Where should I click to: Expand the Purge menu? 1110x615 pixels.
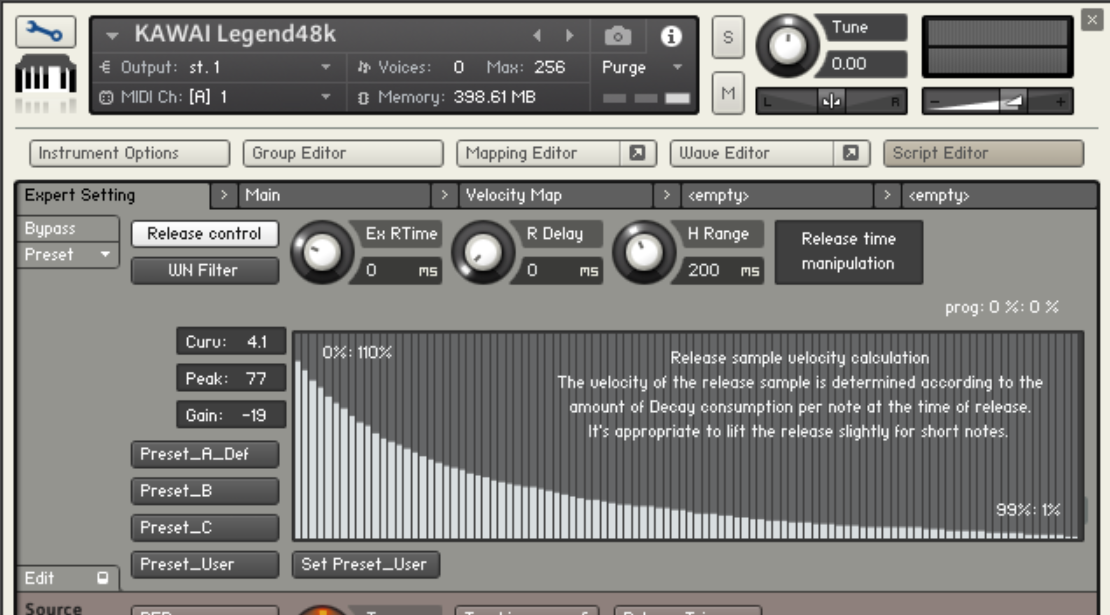(642, 68)
